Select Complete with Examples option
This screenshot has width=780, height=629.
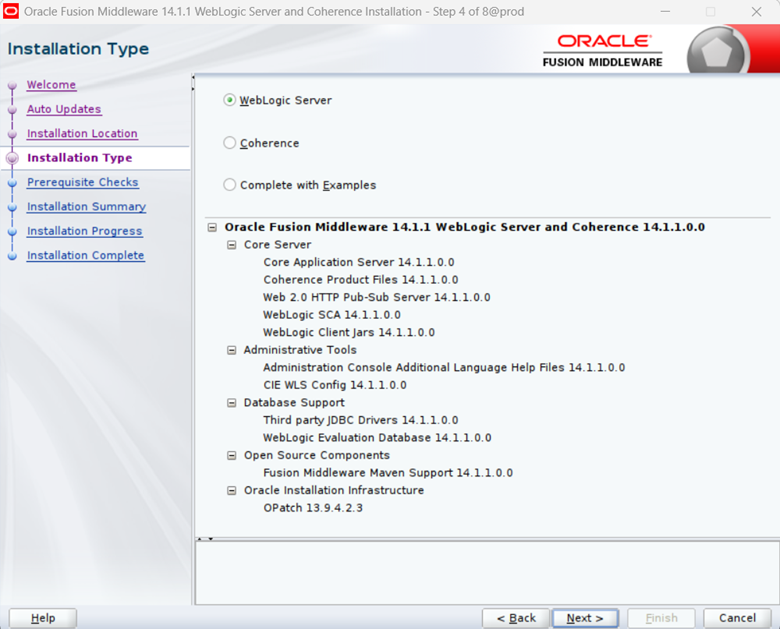229,185
